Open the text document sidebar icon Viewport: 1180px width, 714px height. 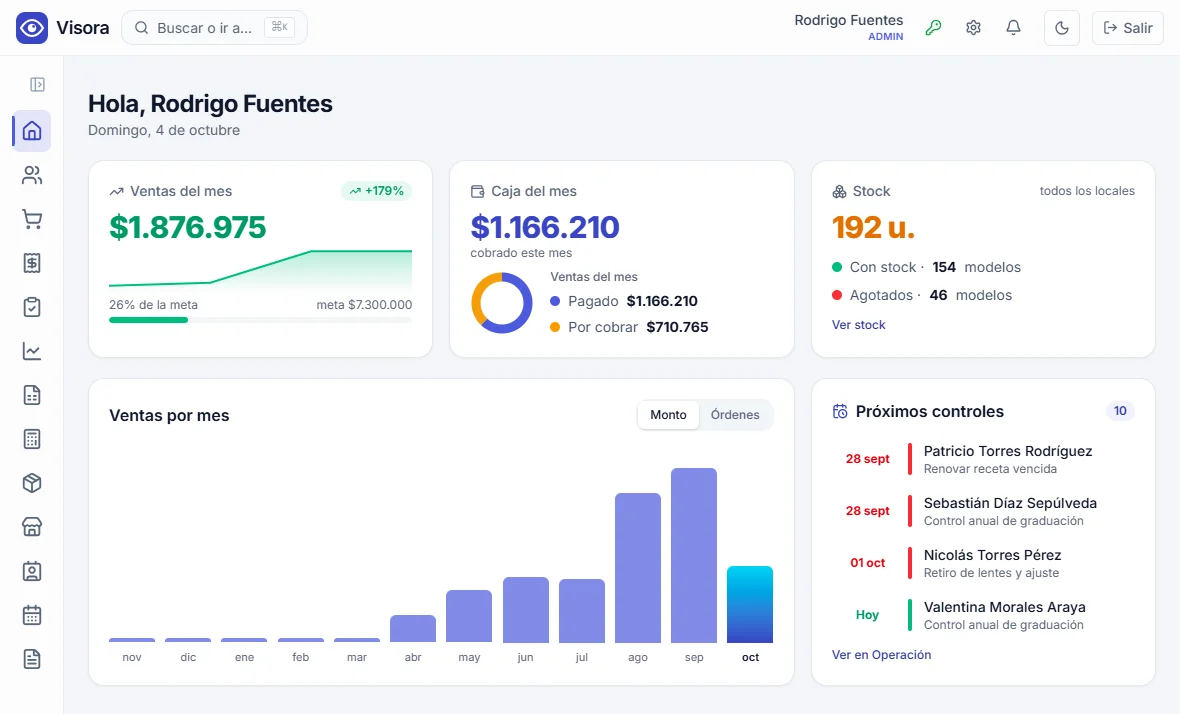(32, 659)
